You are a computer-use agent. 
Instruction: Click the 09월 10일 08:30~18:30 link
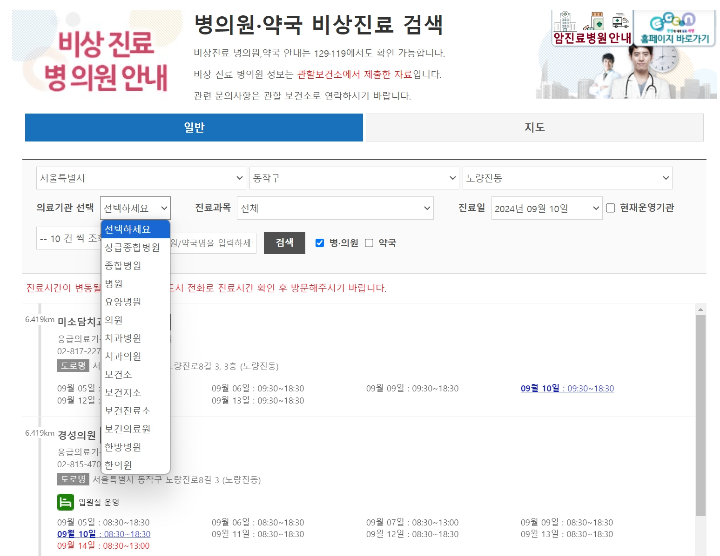pyautogui.click(x=104, y=534)
